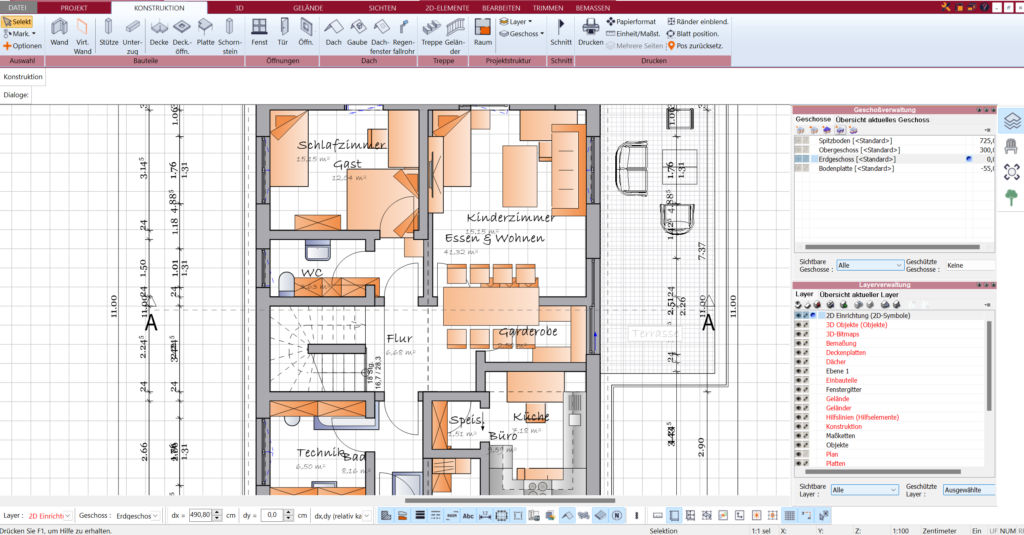1024x535 pixels.
Task: Click the Papierformat button
Action: pos(631,21)
